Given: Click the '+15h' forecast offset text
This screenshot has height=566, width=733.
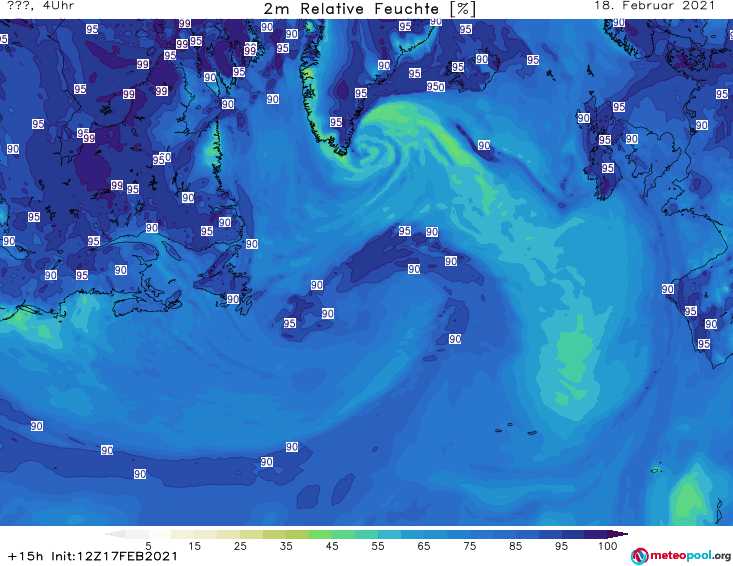Looking at the screenshot, I should (26, 556).
